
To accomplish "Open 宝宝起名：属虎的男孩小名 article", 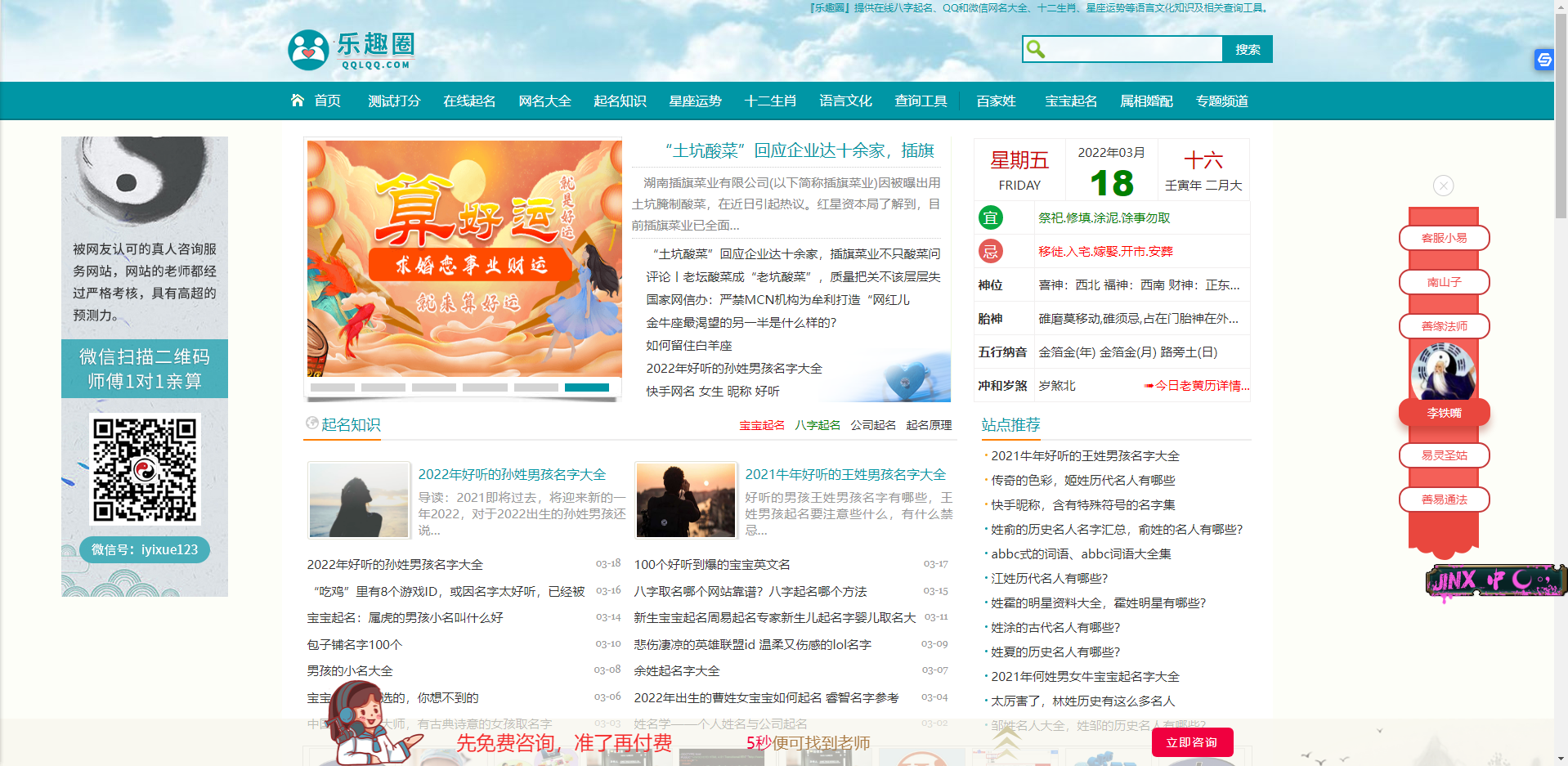I will coord(405,617).
